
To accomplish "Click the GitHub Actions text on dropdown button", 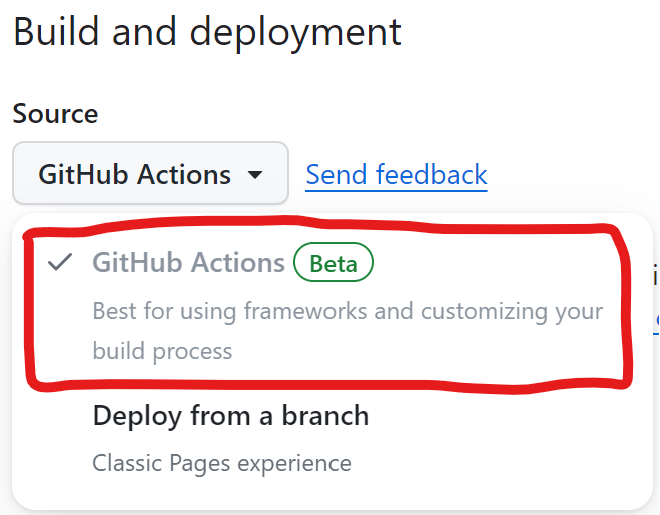I will [x=134, y=175].
